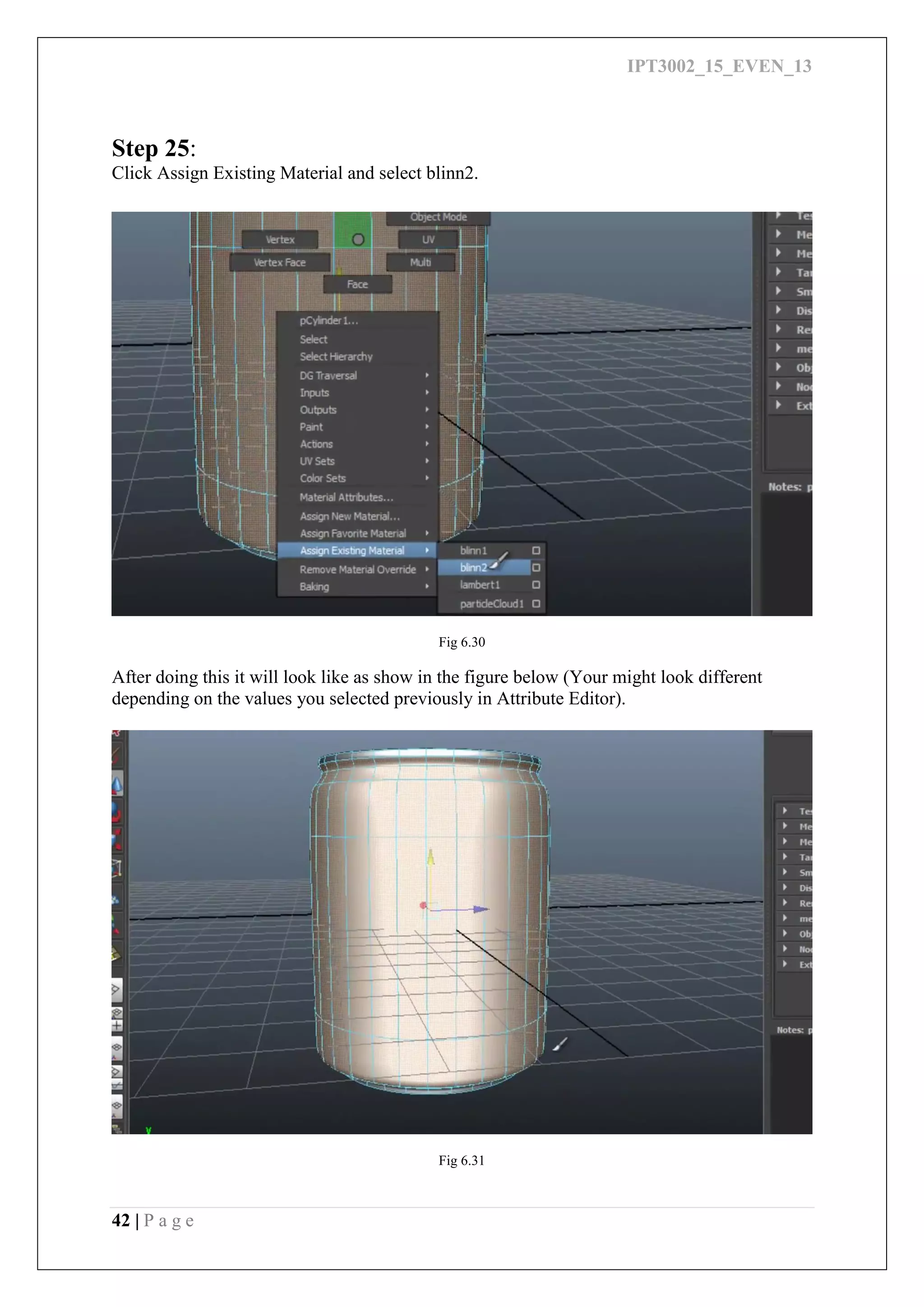Click Assign New Material menu entry
Viewport: 924px width, 1307px height.
tap(349, 516)
